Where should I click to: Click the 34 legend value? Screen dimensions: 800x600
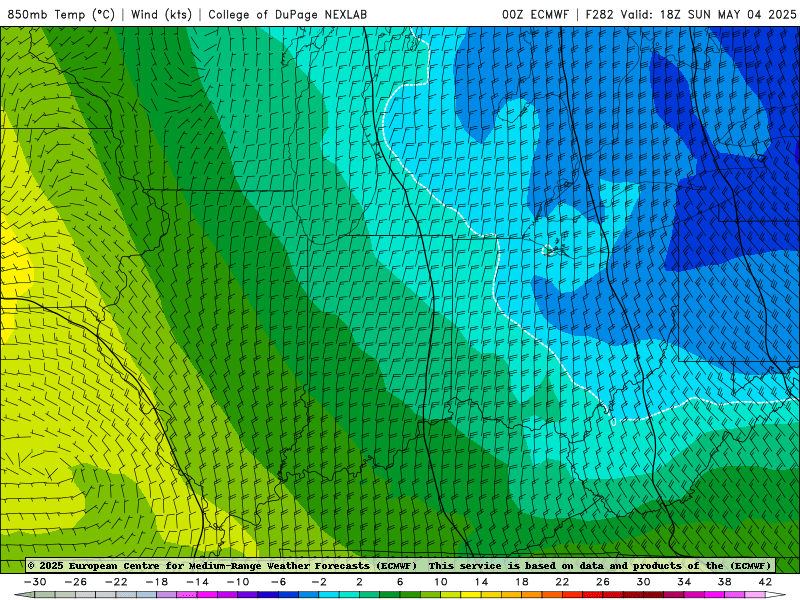[x=684, y=582]
